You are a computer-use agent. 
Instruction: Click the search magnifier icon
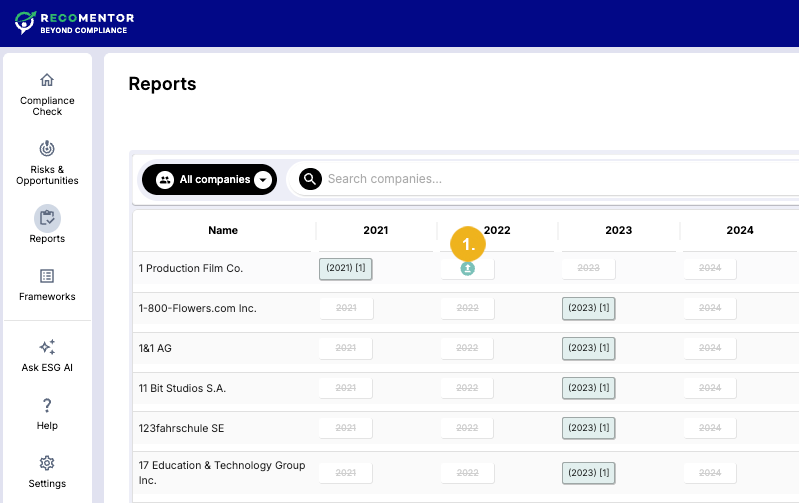(310, 179)
